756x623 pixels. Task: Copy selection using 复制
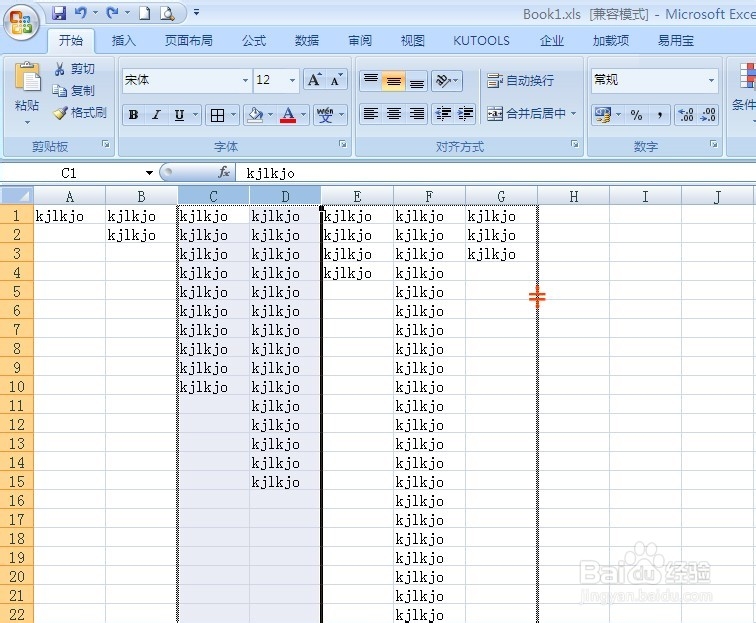[74, 91]
